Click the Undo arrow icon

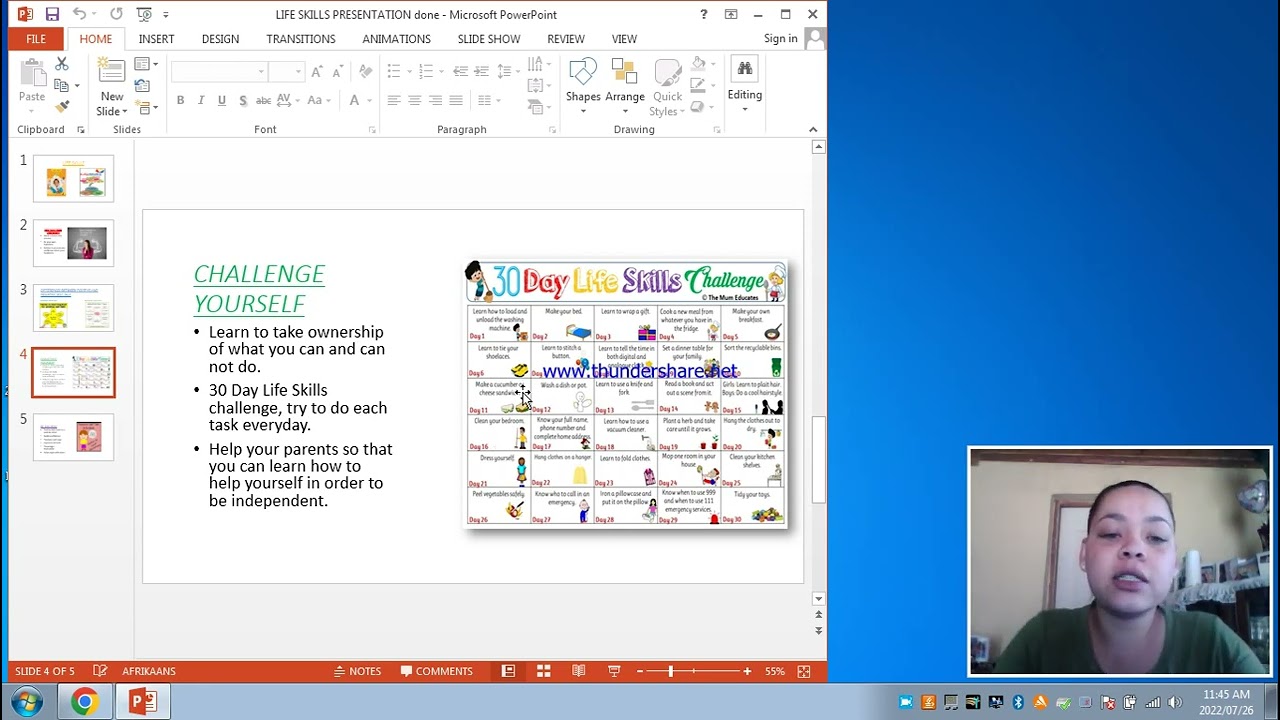pyautogui.click(x=79, y=14)
